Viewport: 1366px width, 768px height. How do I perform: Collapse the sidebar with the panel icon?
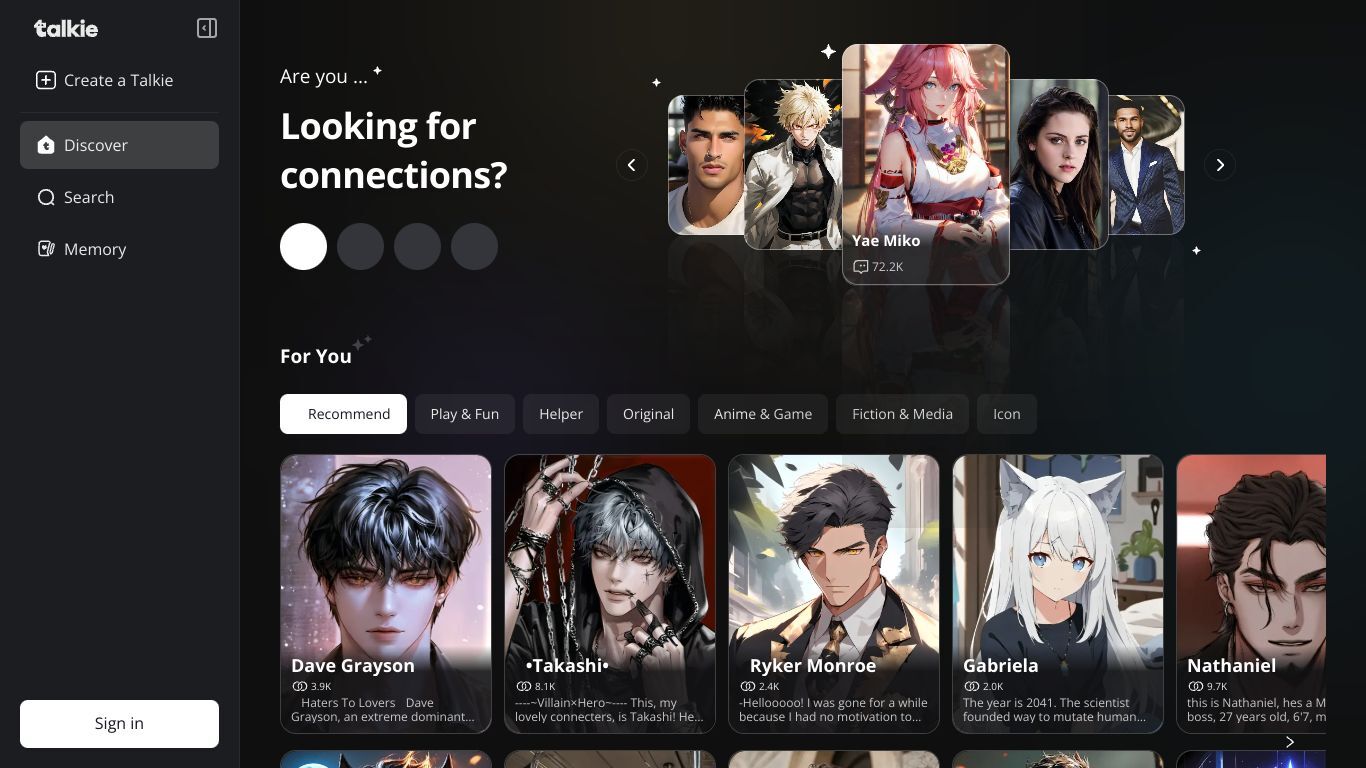pos(207,28)
